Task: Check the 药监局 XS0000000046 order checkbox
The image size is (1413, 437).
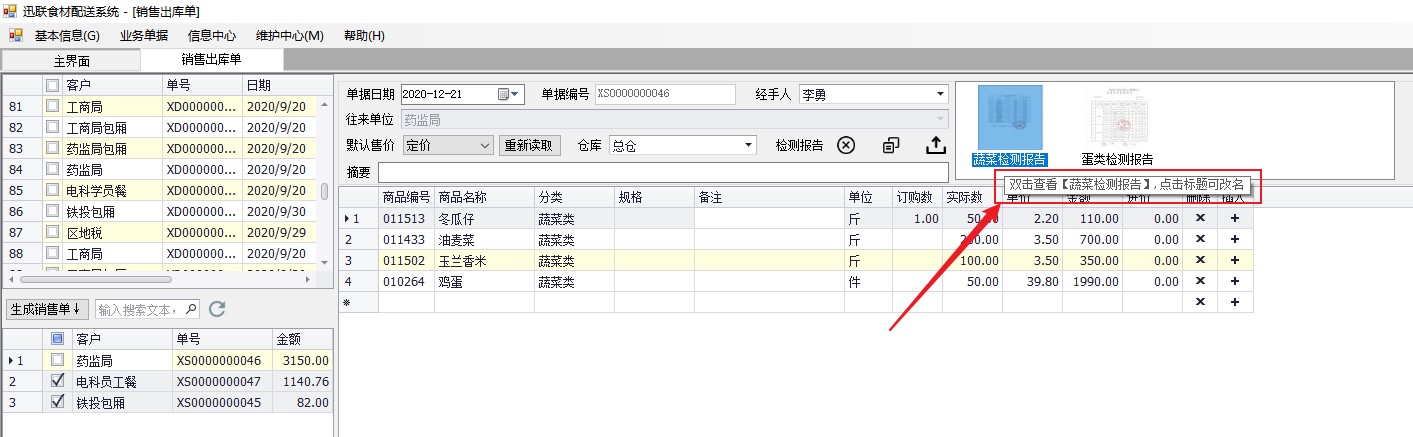Action: (x=57, y=360)
